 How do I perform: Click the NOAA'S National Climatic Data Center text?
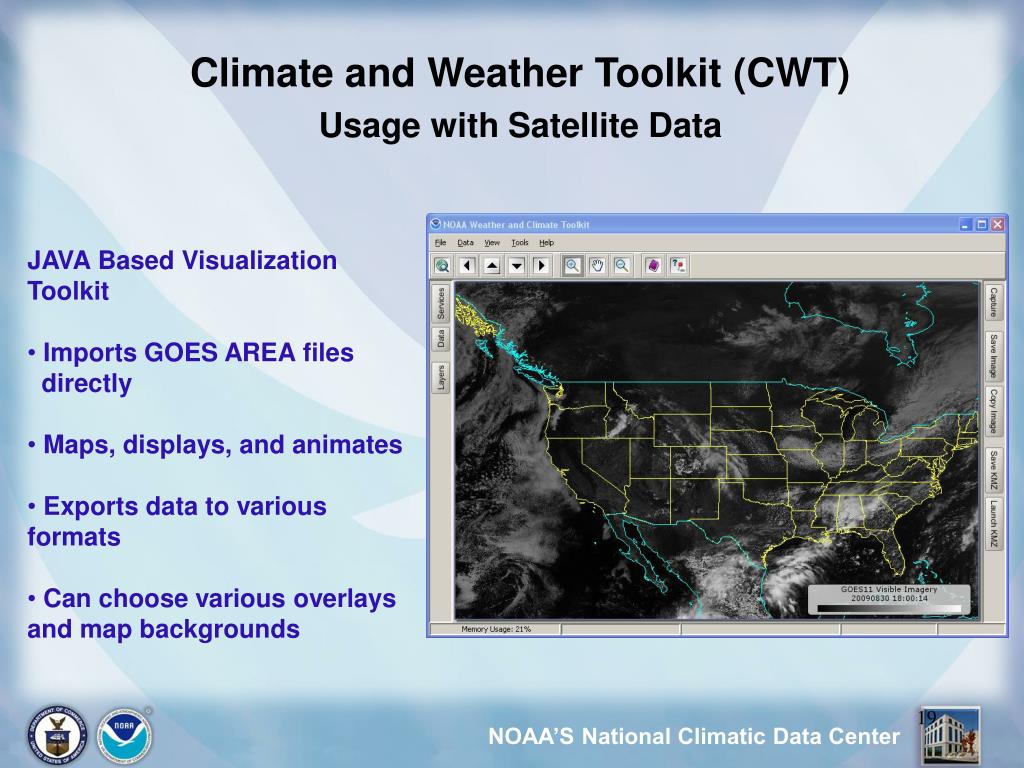point(694,737)
